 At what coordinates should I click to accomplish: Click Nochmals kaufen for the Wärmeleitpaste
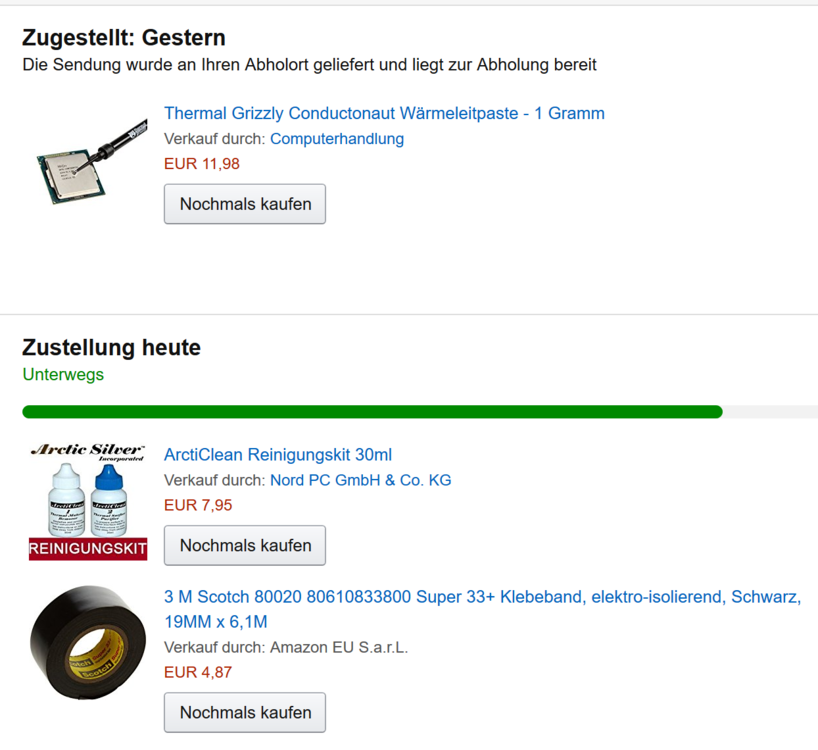pyautogui.click(x=244, y=203)
